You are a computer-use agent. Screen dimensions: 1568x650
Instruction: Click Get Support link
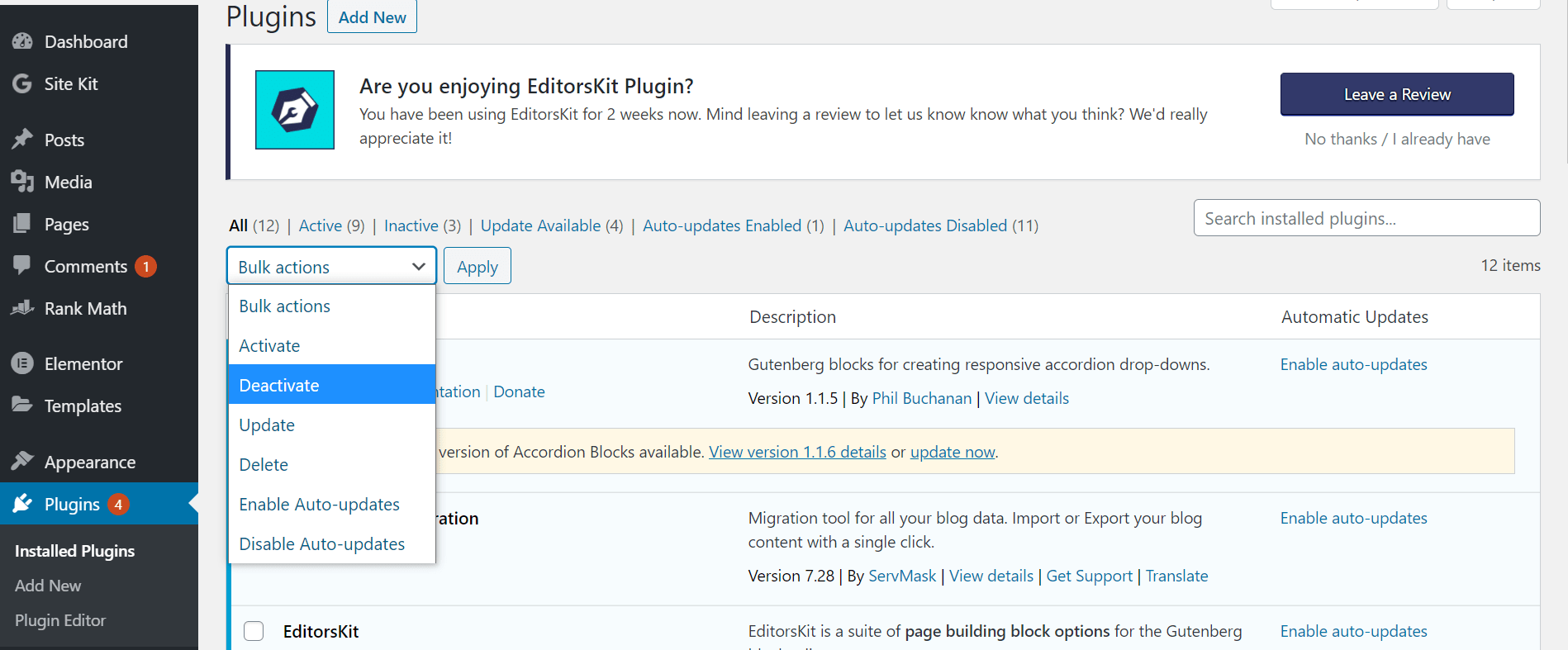click(1089, 576)
